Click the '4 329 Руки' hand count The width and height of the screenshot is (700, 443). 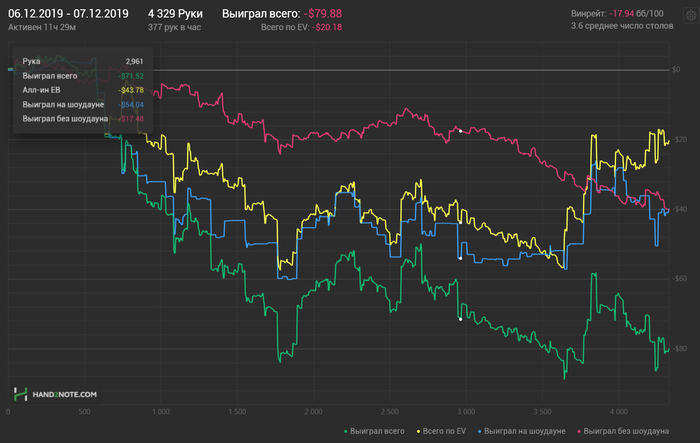(174, 14)
